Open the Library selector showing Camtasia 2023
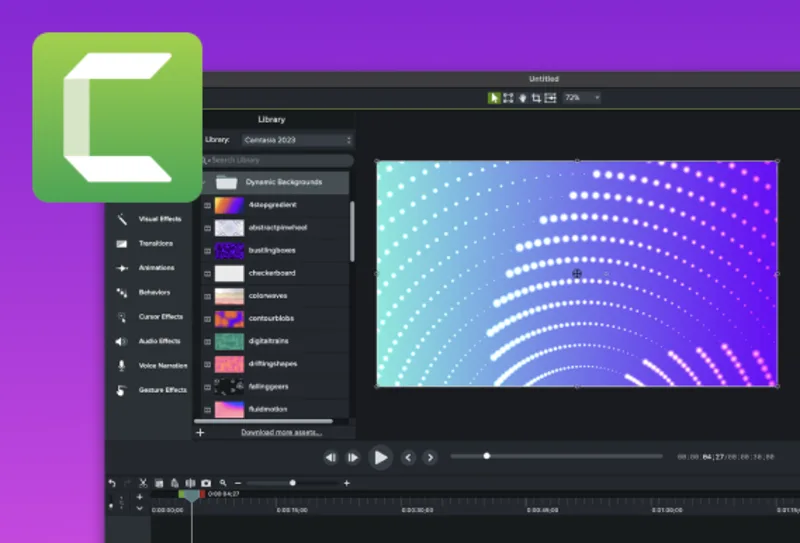The width and height of the screenshot is (800, 543). pyautogui.click(x=297, y=140)
